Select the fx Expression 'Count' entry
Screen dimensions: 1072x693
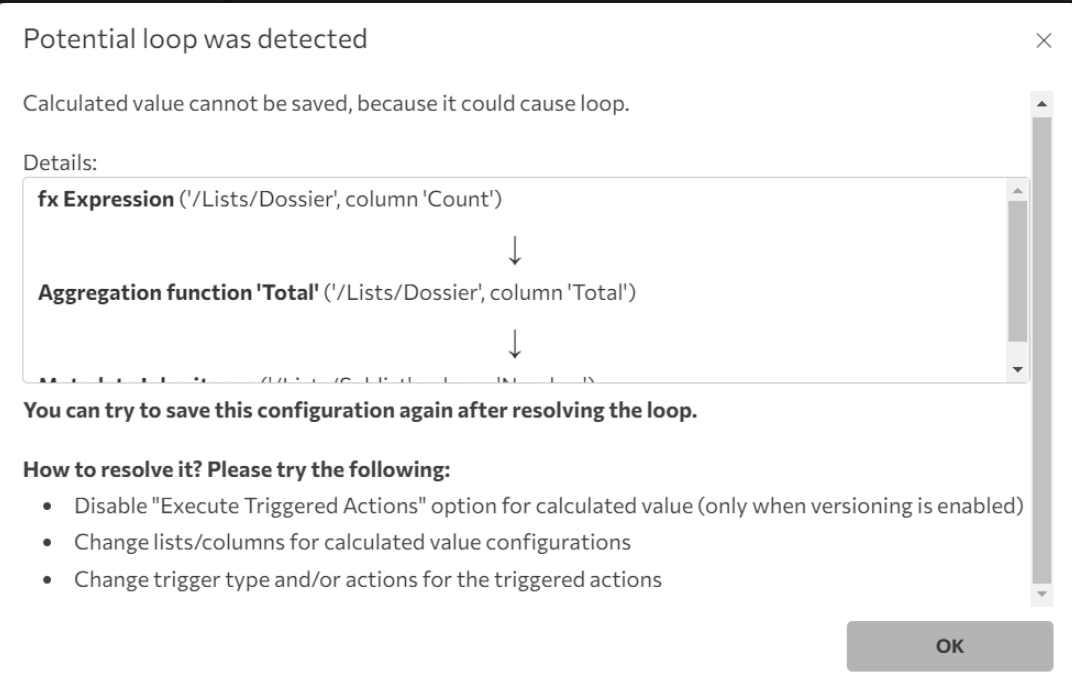(x=268, y=200)
